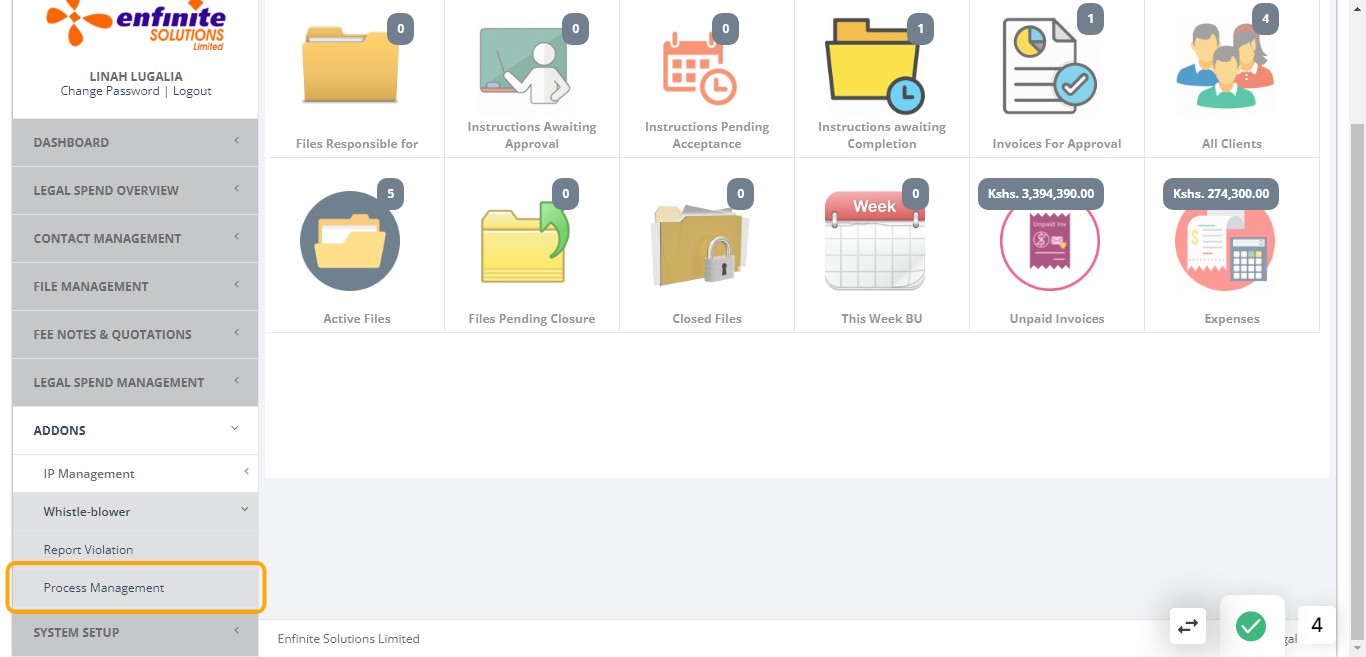The width and height of the screenshot is (1366, 657).
Task: Click the Enfinite Solutions logo
Action: pyautogui.click(x=136, y=26)
